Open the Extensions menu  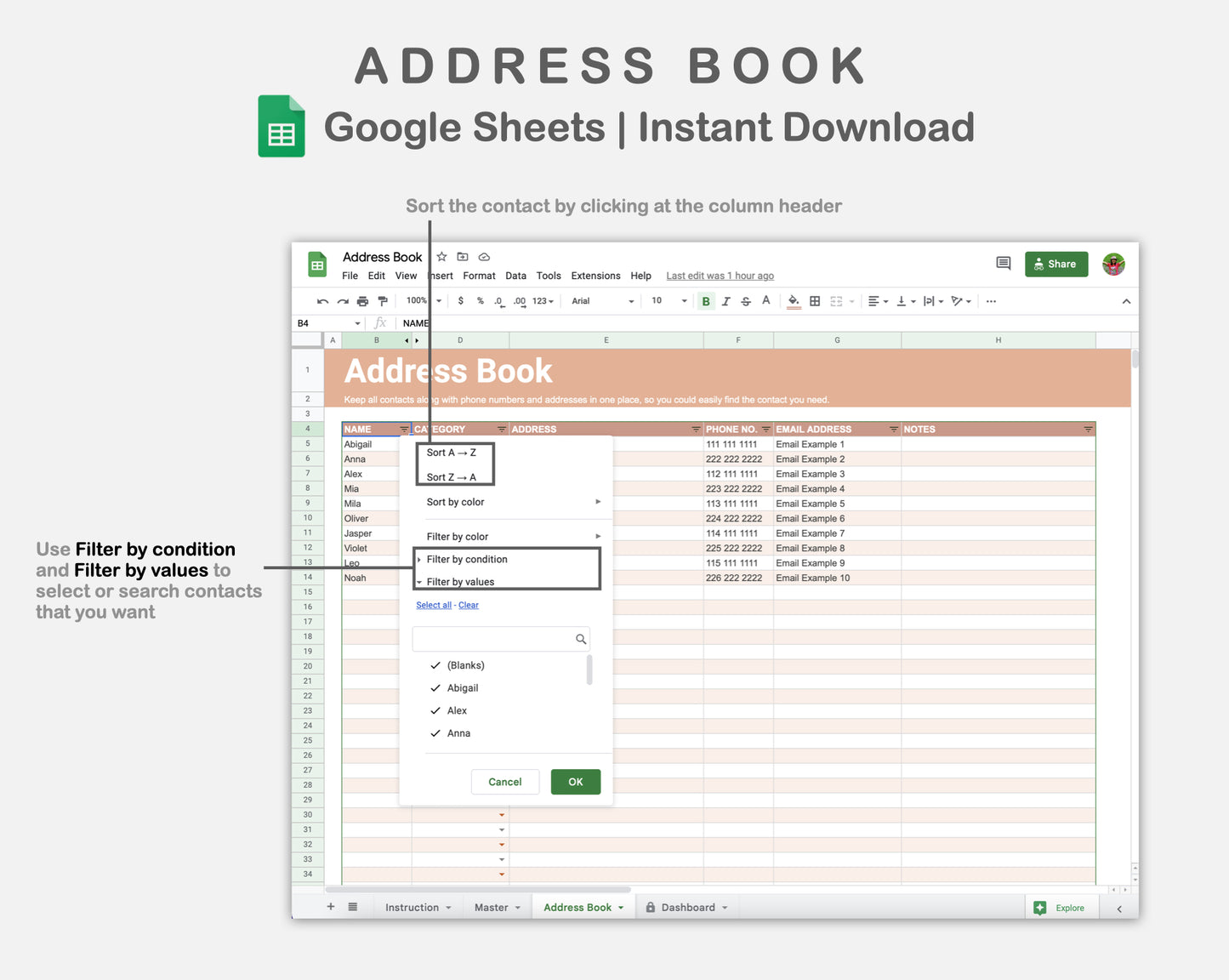coord(595,275)
